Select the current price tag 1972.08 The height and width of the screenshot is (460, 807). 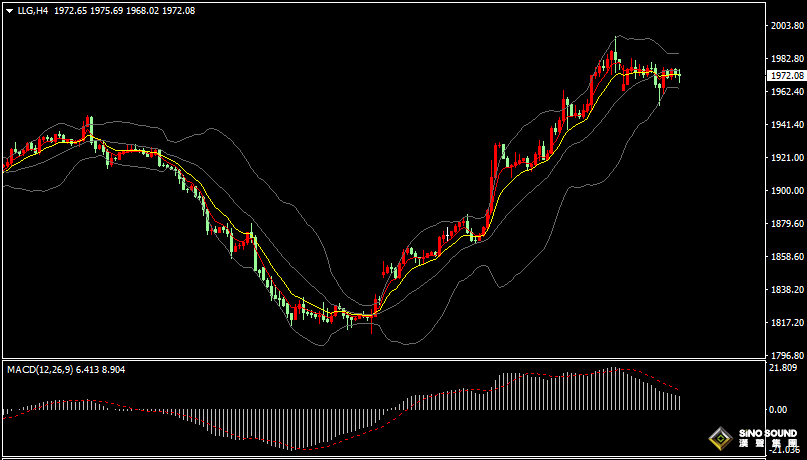click(786, 76)
